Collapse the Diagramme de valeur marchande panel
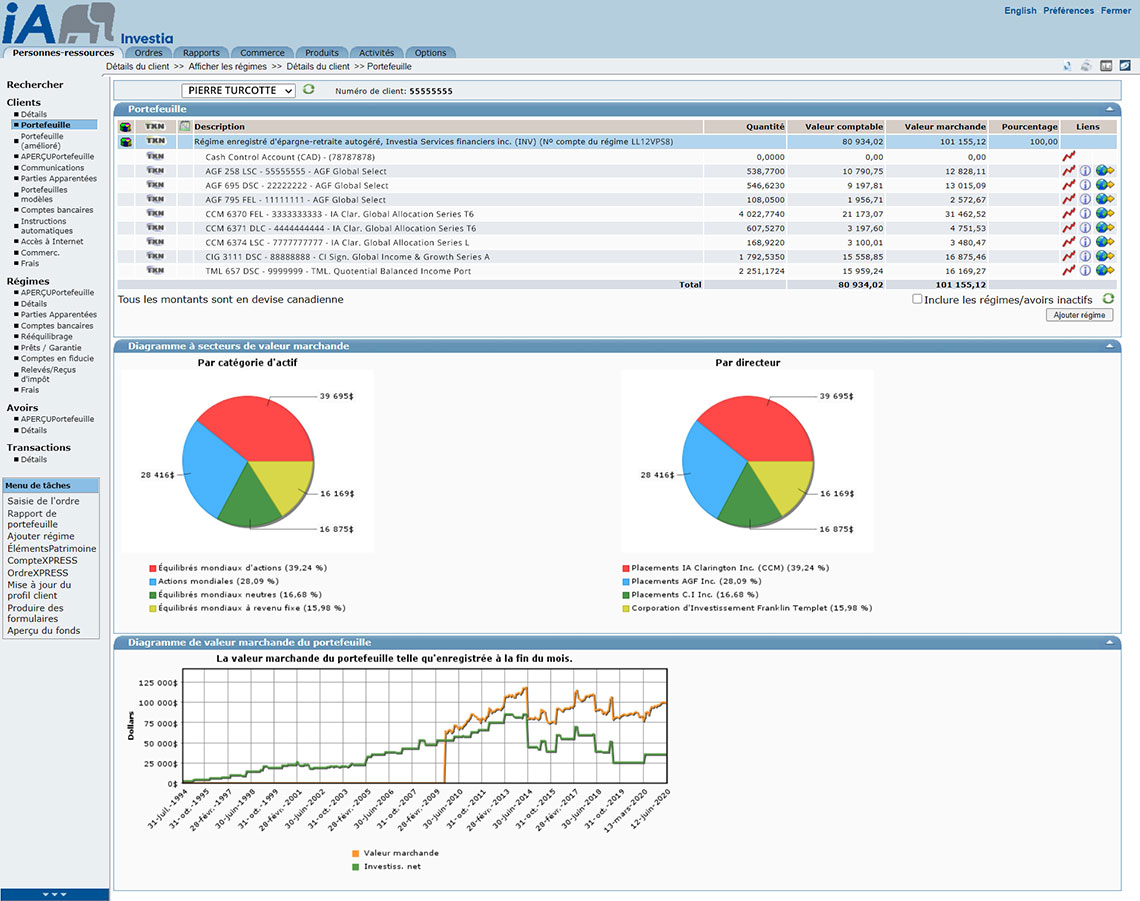 [1109, 642]
